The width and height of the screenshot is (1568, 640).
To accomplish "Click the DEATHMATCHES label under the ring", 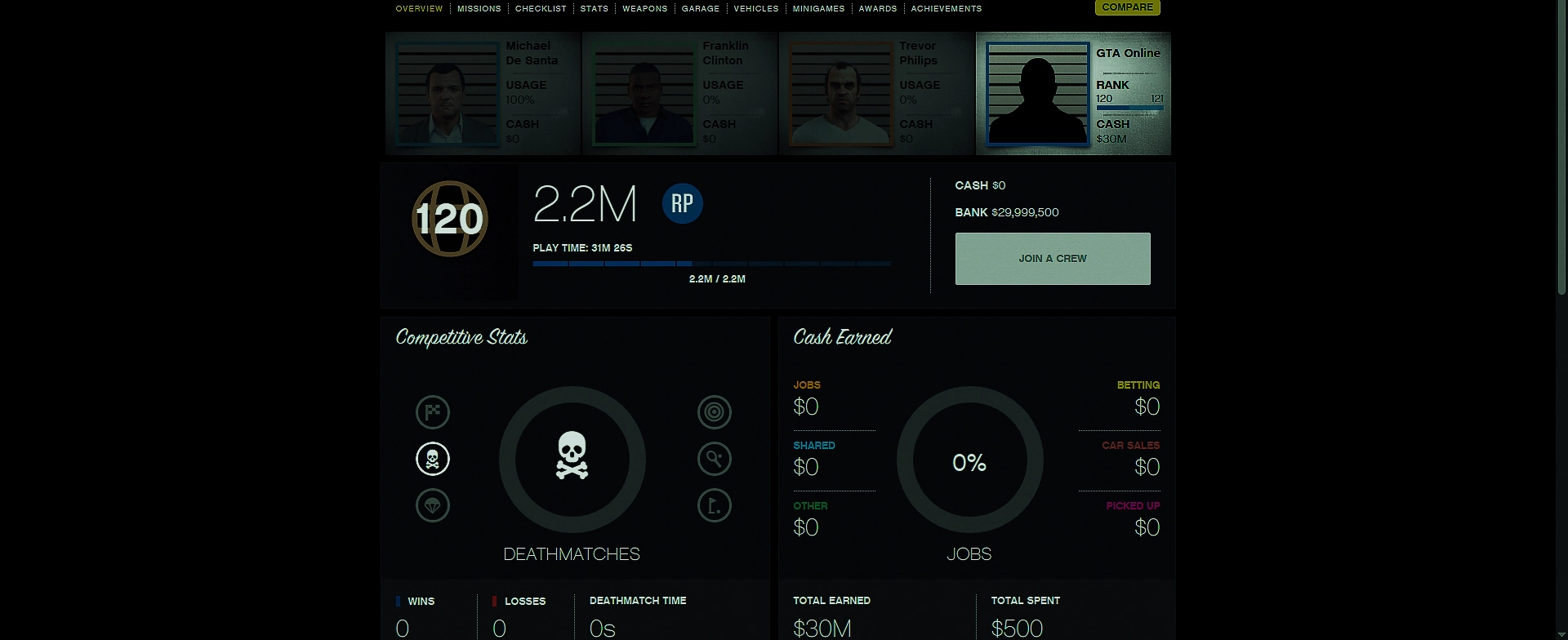I will tap(572, 554).
